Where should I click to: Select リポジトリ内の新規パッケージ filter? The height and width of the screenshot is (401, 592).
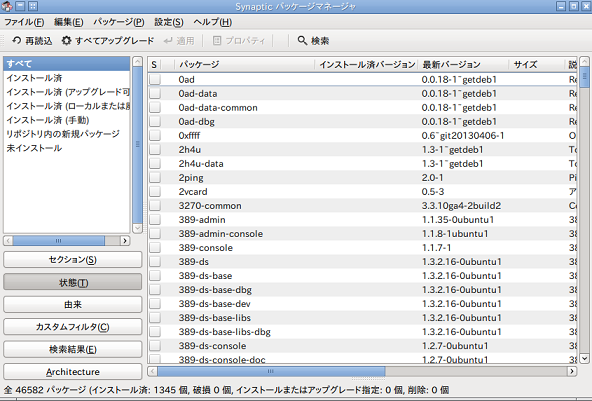click(x=66, y=134)
